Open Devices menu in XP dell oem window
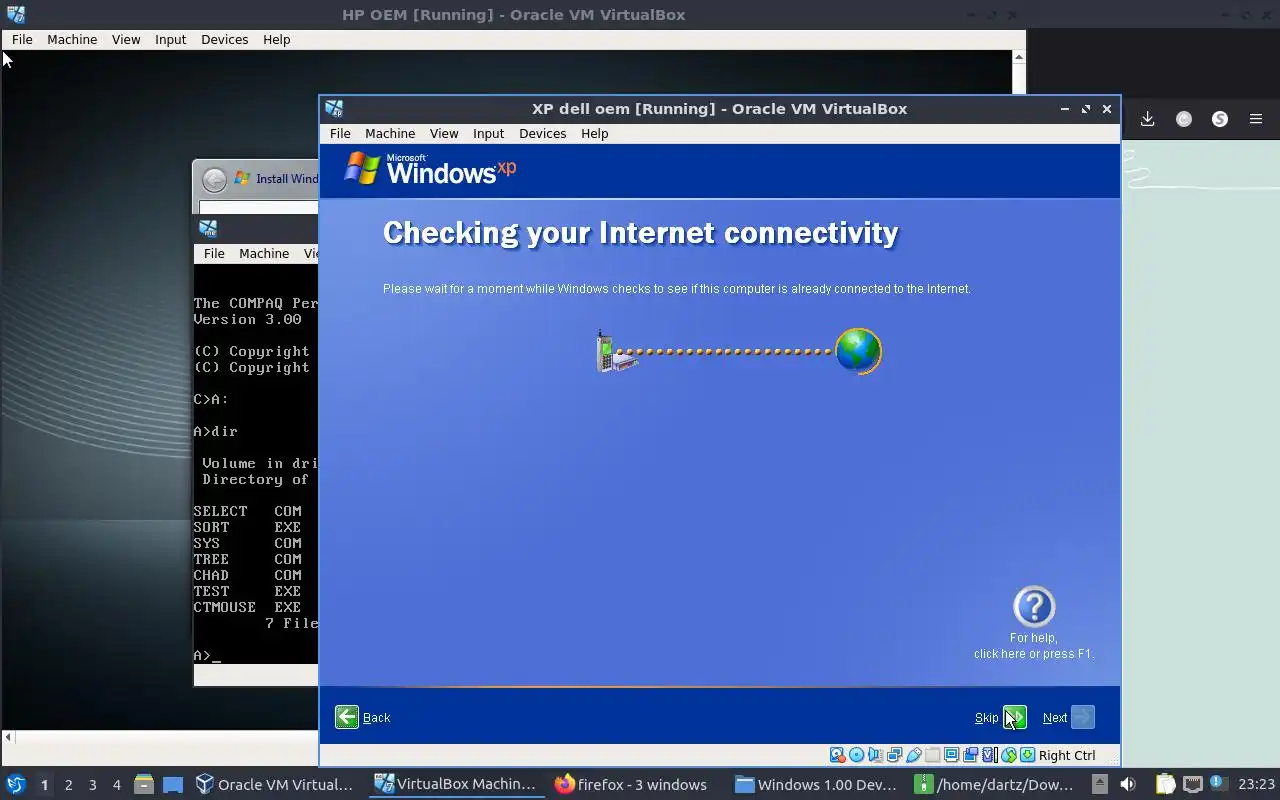 [543, 133]
